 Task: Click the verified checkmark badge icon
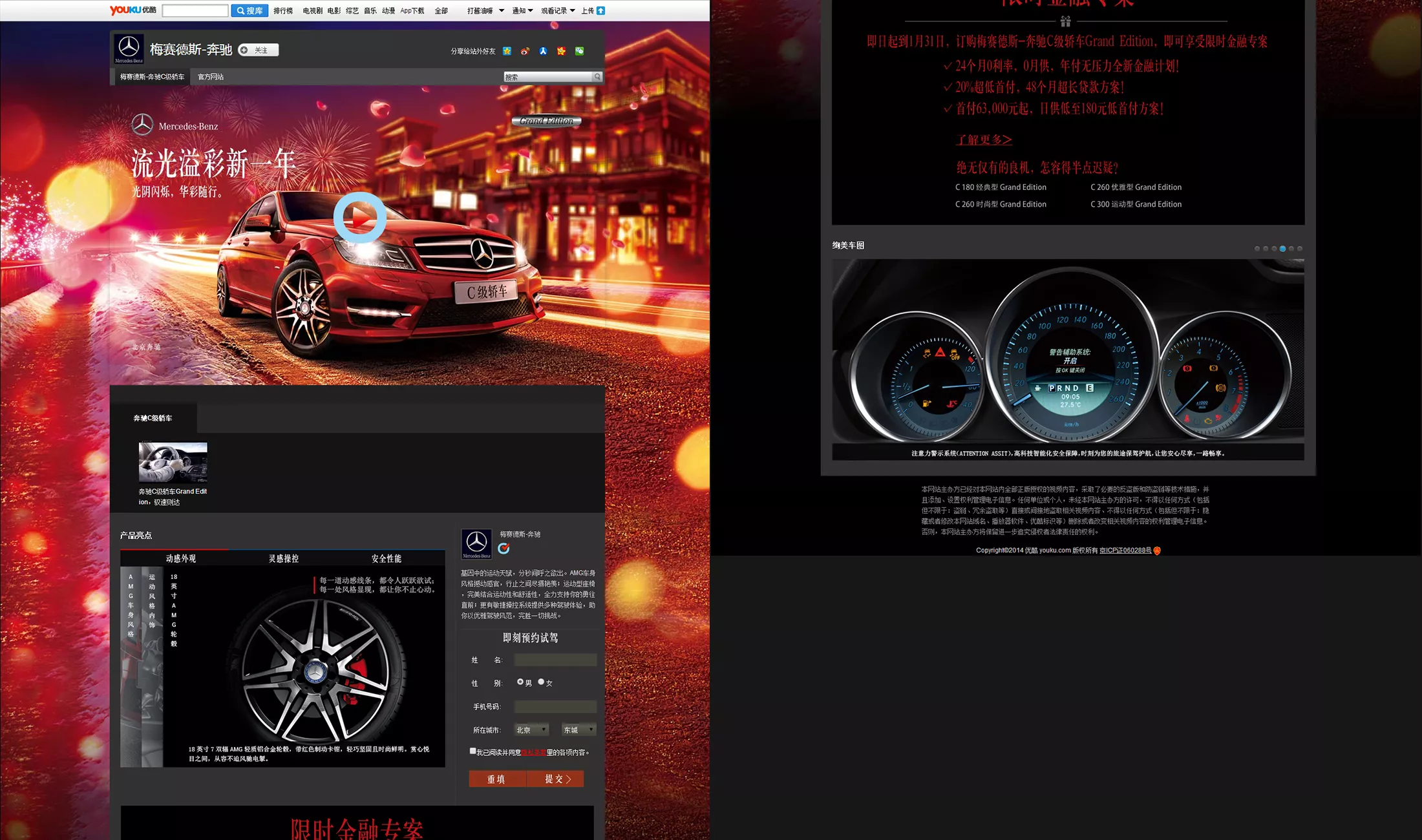(x=504, y=549)
